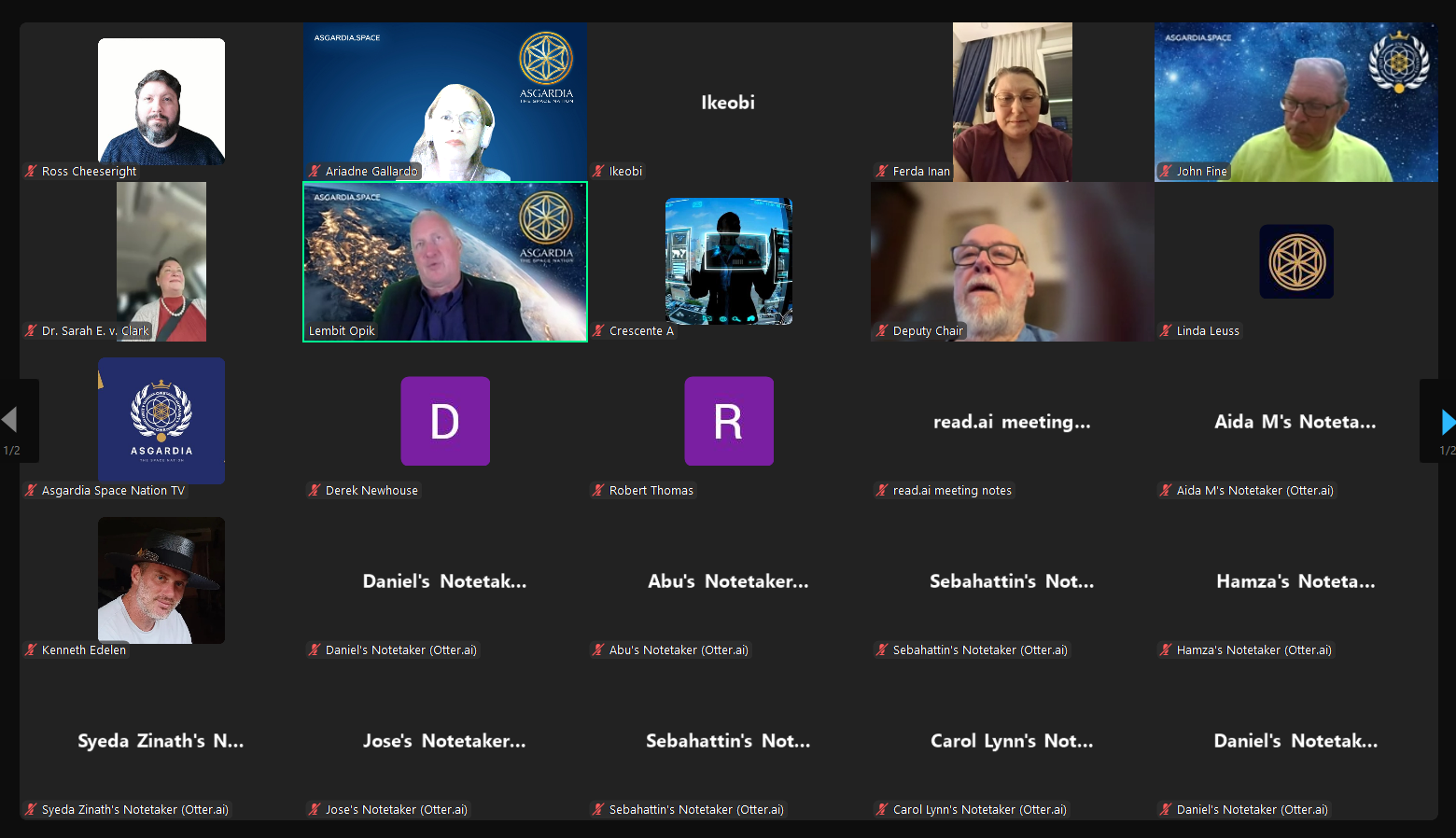1456x838 pixels.
Task: Click John Fine's video tile
Action: tap(1295, 102)
